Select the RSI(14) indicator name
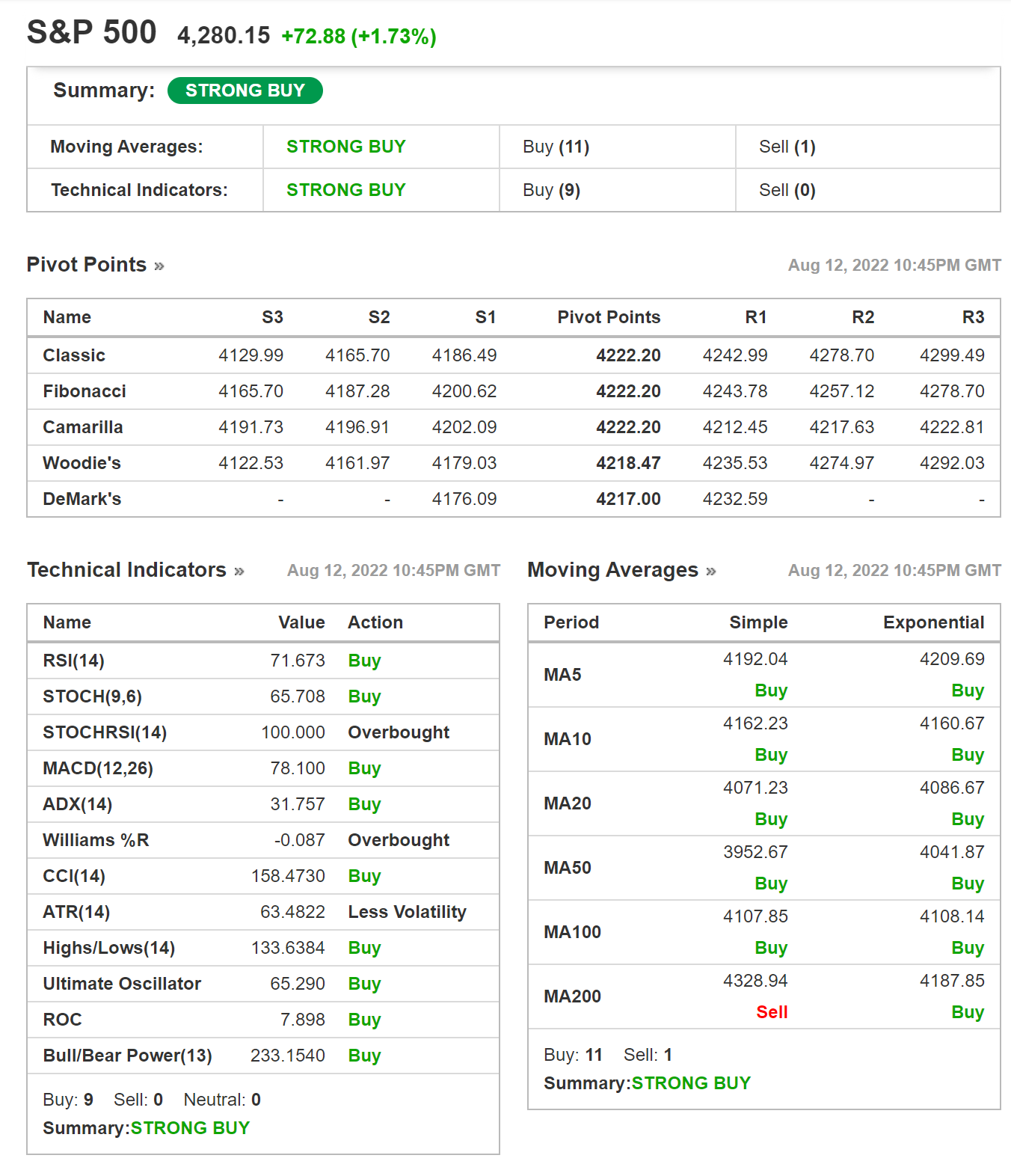 point(73,661)
